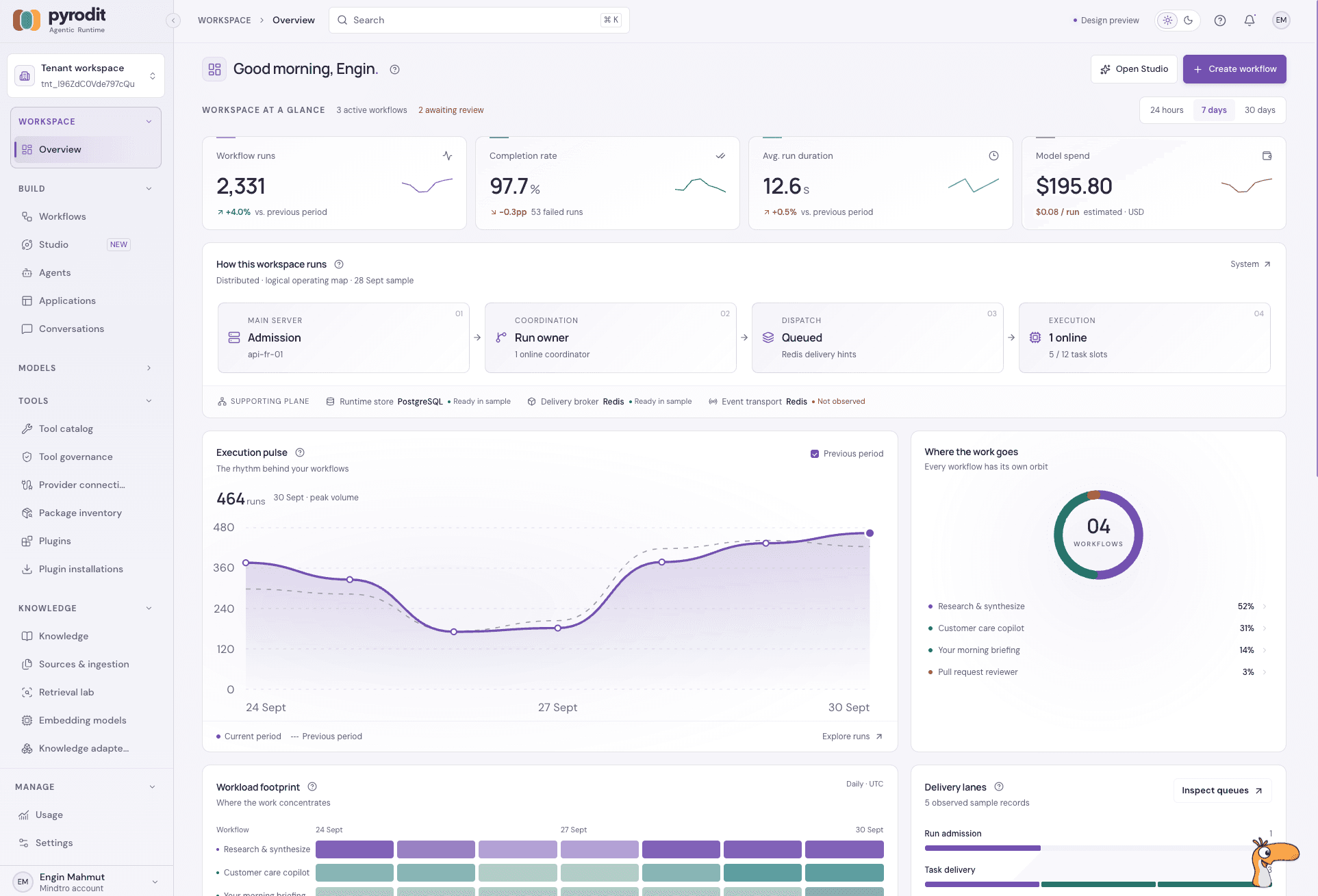1318x896 pixels.
Task: Click the Inspect queues button
Action: (x=1222, y=791)
